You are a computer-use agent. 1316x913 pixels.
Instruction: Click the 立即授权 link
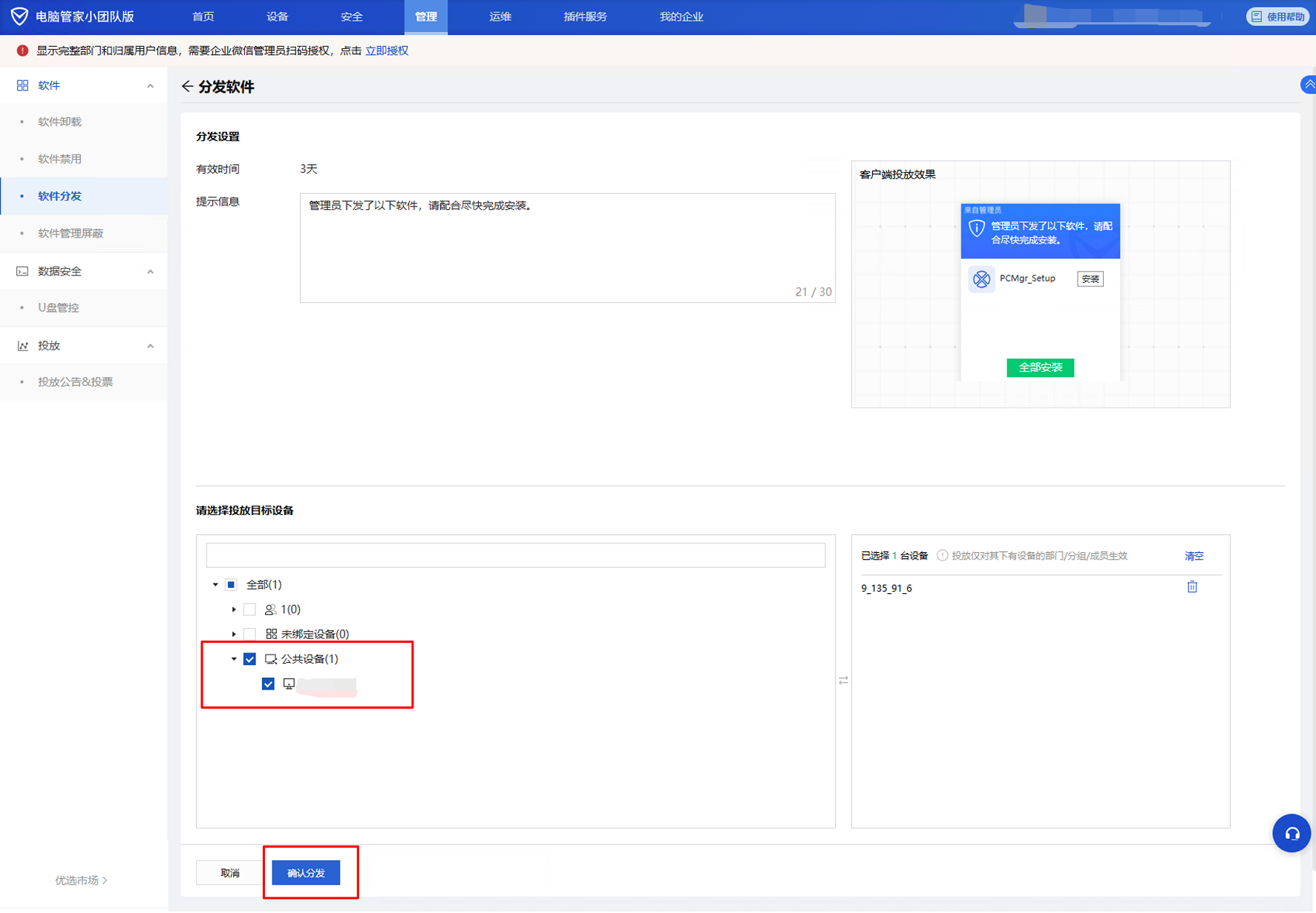(x=387, y=50)
